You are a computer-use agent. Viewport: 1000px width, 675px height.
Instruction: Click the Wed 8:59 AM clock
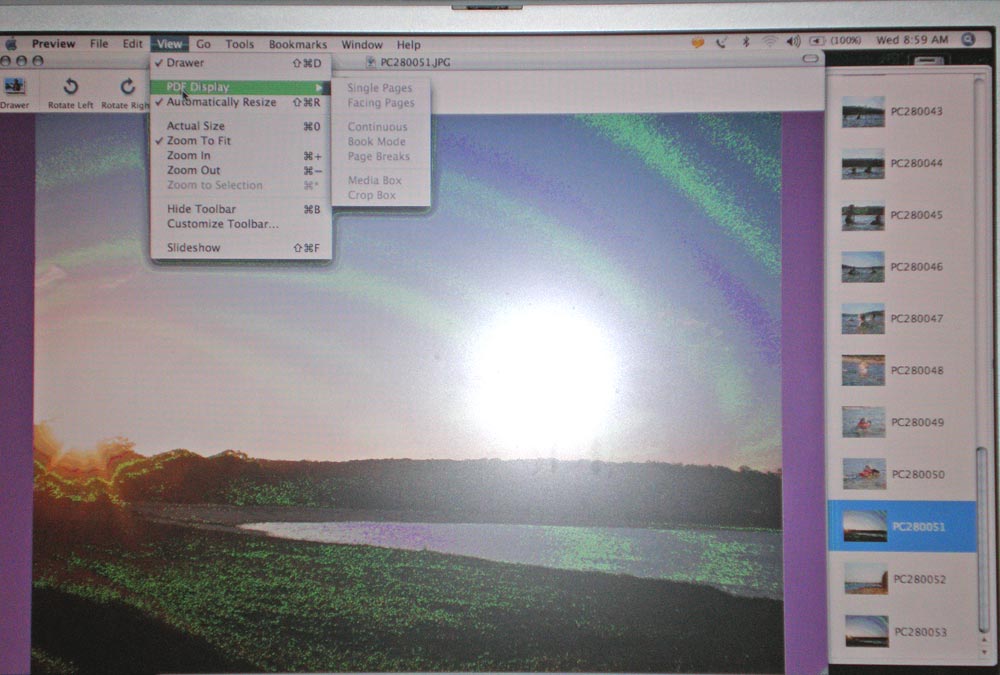click(x=912, y=40)
